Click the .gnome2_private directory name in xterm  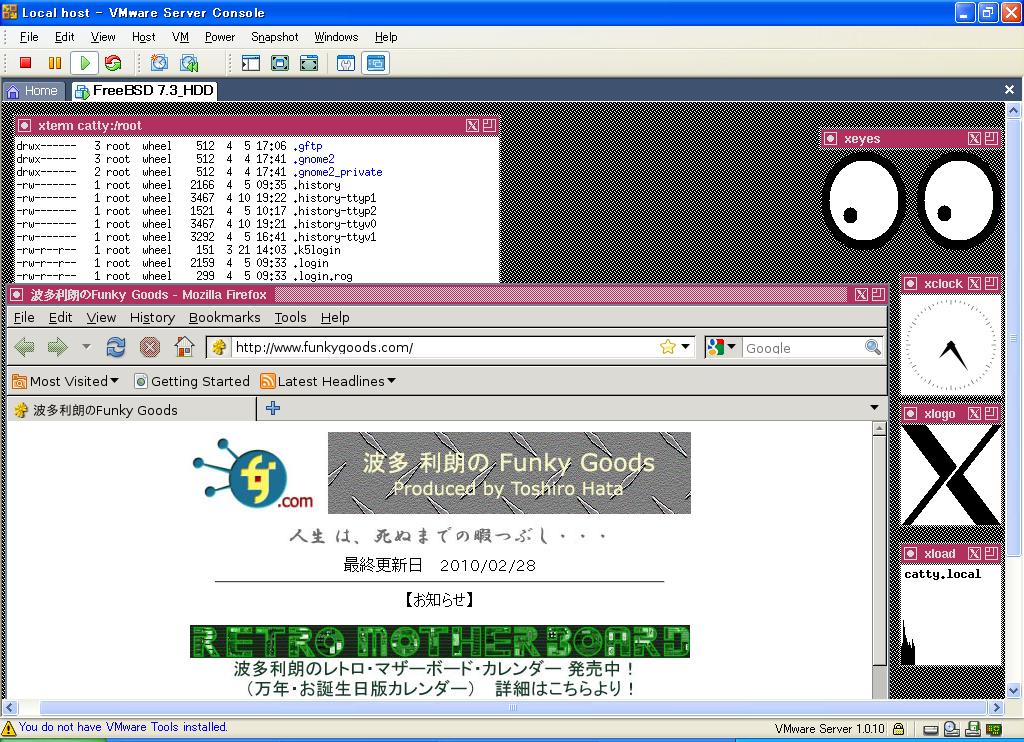[338, 172]
